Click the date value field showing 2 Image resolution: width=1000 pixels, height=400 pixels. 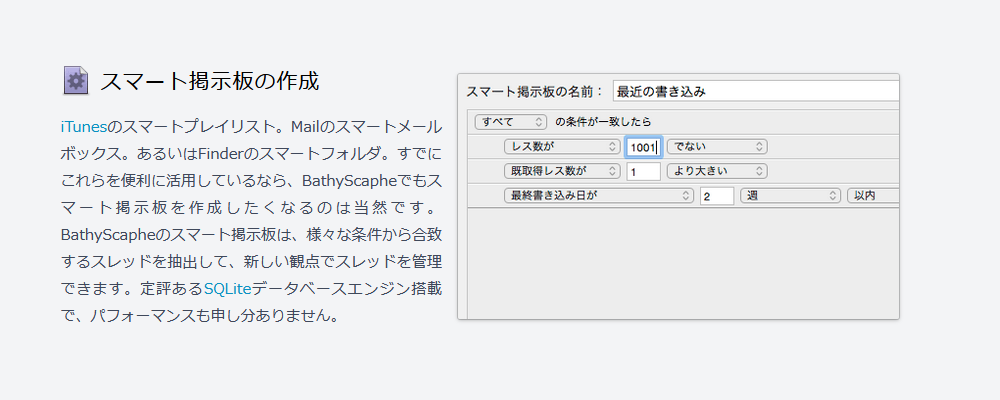717,196
